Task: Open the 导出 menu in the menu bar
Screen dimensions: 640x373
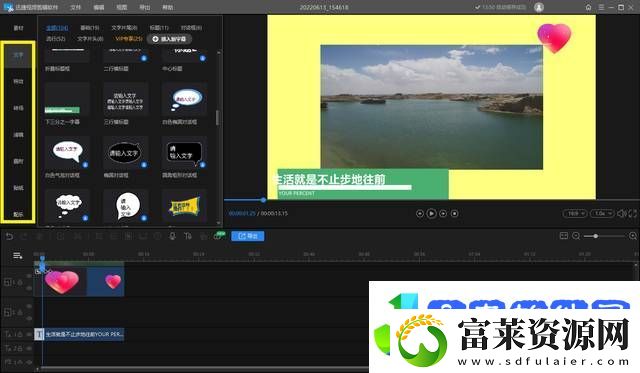Action: coord(144,7)
